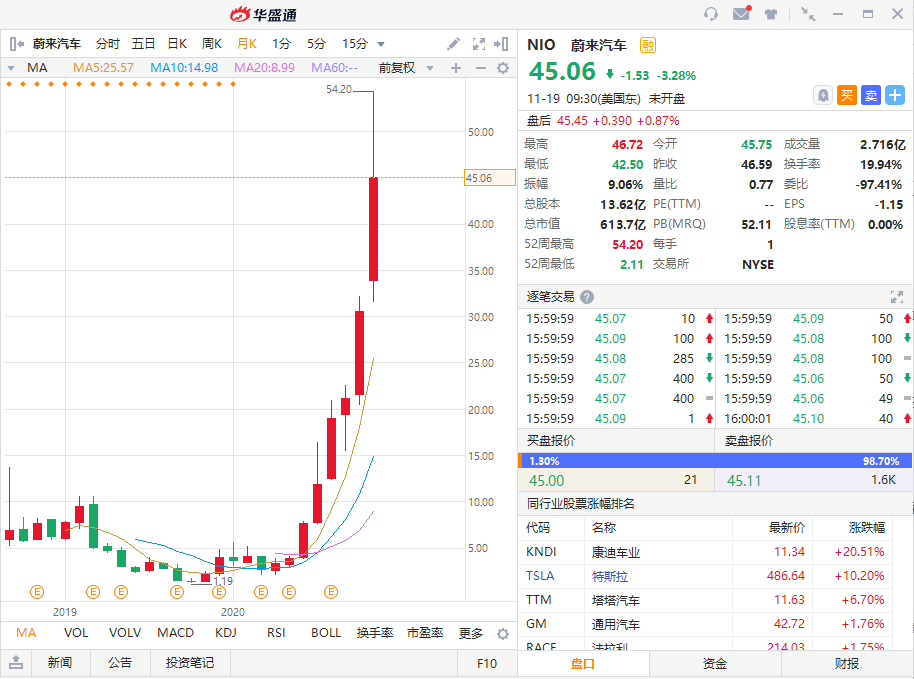Switch to daily K (日K) chart

pyautogui.click(x=177, y=44)
